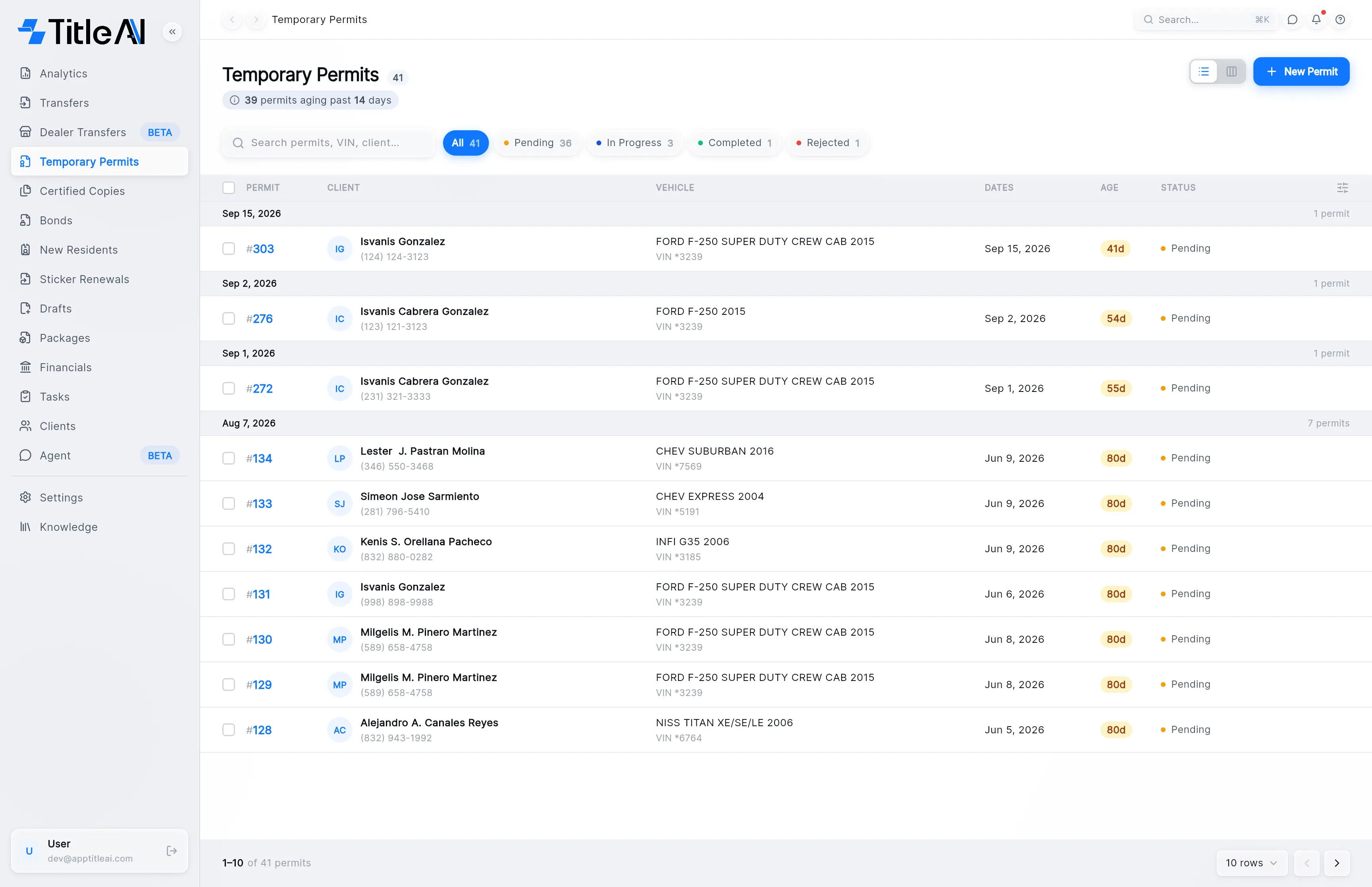Open the chat messages icon in top bar
The image size is (1372, 887).
pyautogui.click(x=1293, y=19)
